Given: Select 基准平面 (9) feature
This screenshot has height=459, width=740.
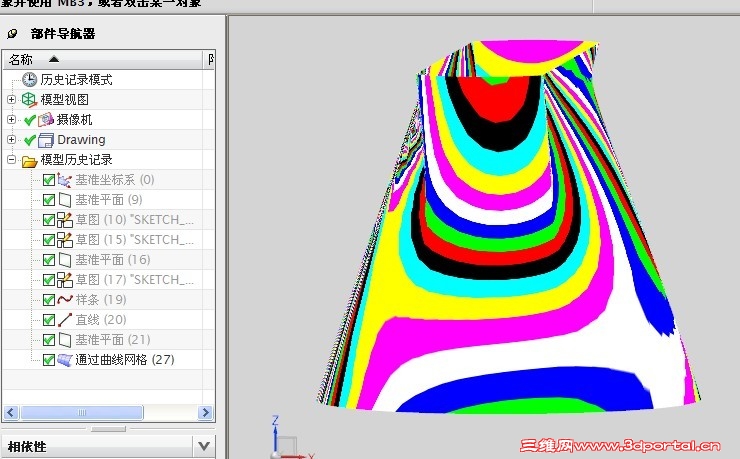Looking at the screenshot, I should point(109,200).
